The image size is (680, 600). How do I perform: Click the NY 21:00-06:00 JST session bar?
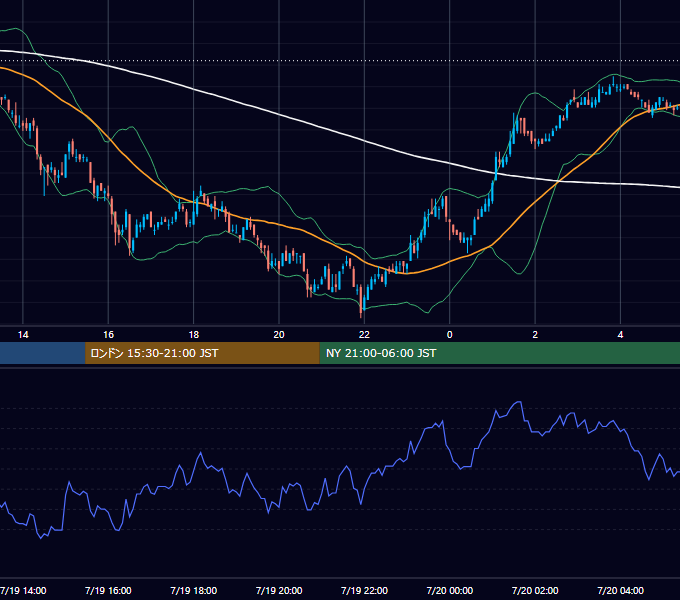point(500,353)
